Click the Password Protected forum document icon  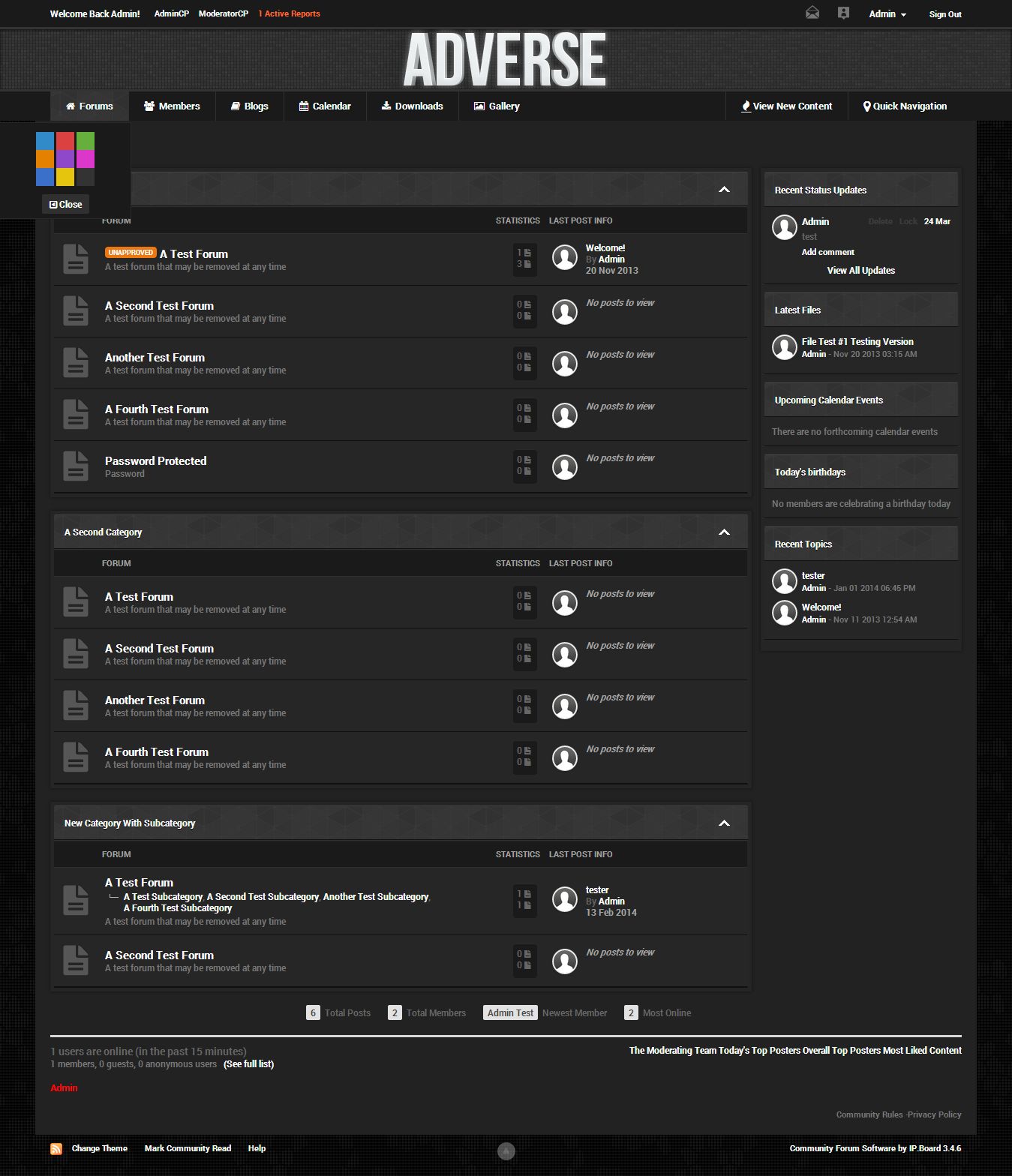click(x=76, y=466)
